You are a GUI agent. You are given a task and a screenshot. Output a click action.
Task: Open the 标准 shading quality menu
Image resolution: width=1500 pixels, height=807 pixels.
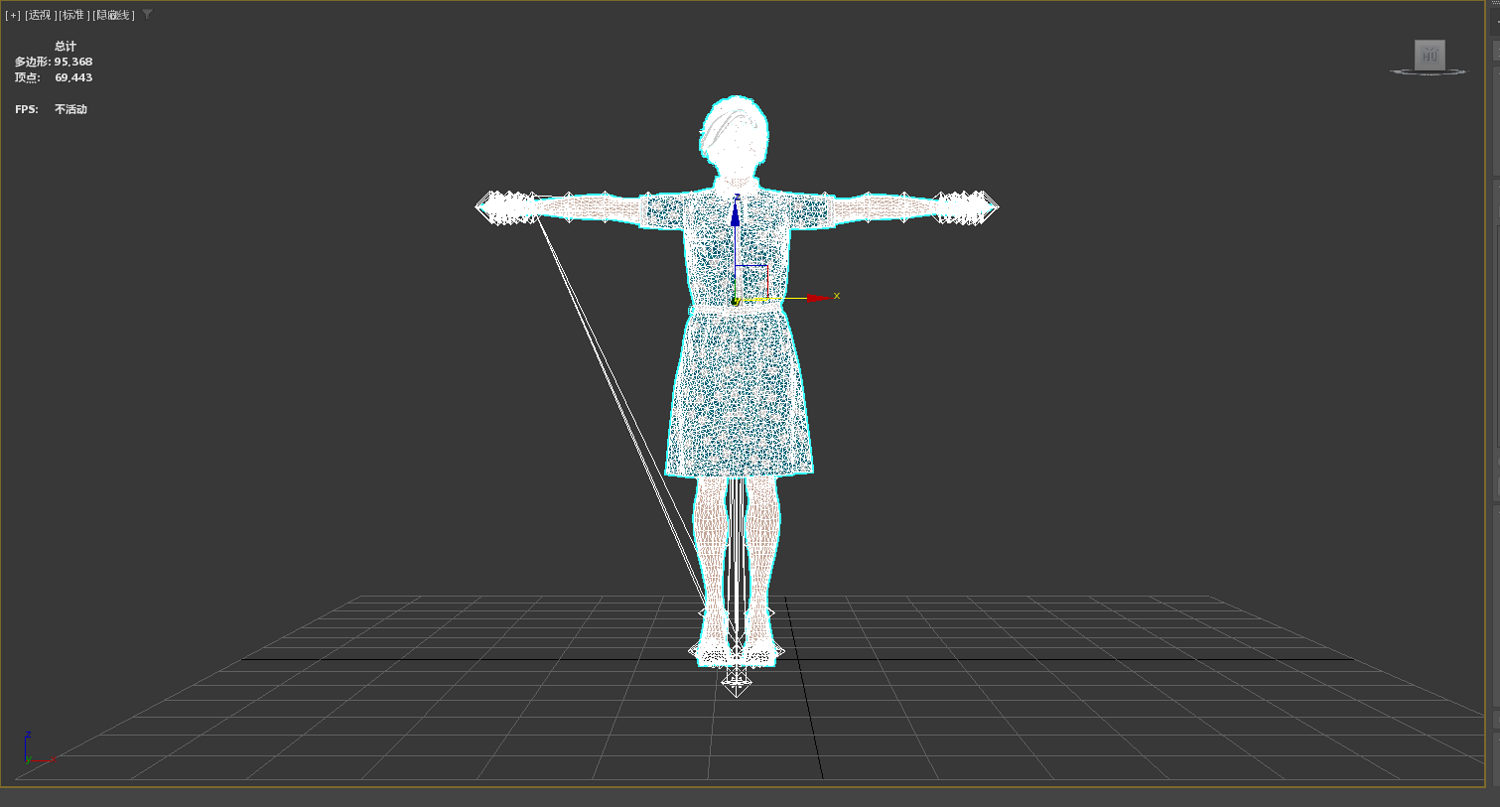click(74, 15)
